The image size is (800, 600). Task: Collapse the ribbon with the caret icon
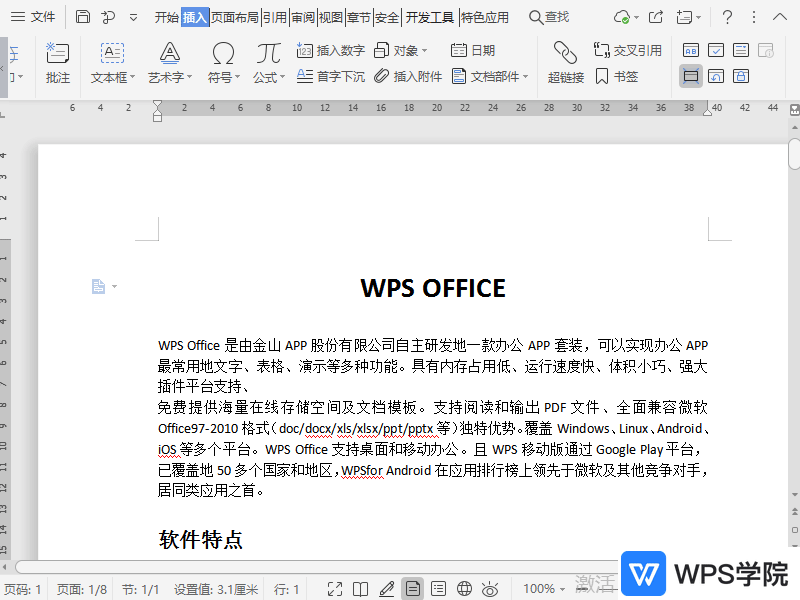click(x=780, y=17)
